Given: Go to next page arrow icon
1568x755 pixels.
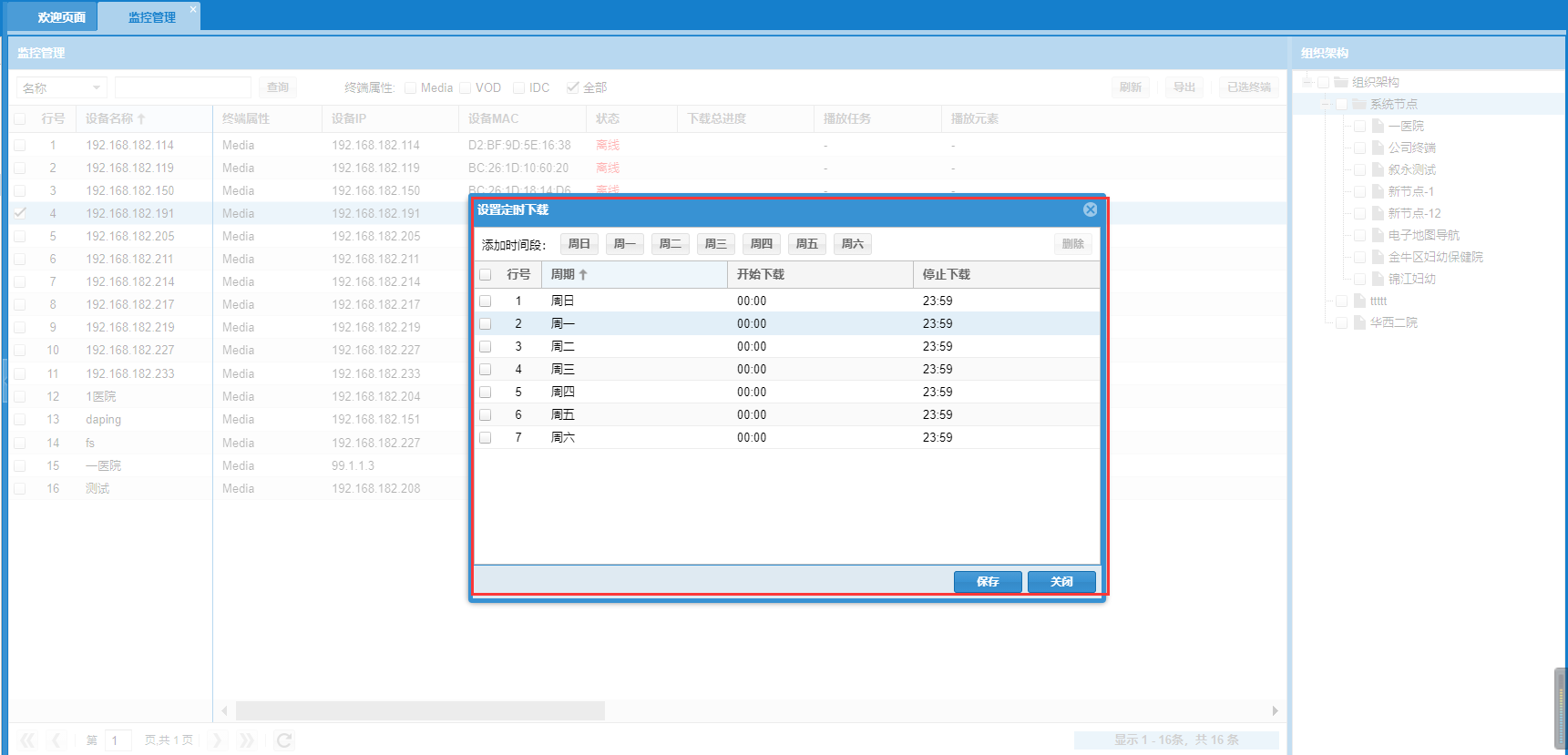Looking at the screenshot, I should click(x=218, y=740).
